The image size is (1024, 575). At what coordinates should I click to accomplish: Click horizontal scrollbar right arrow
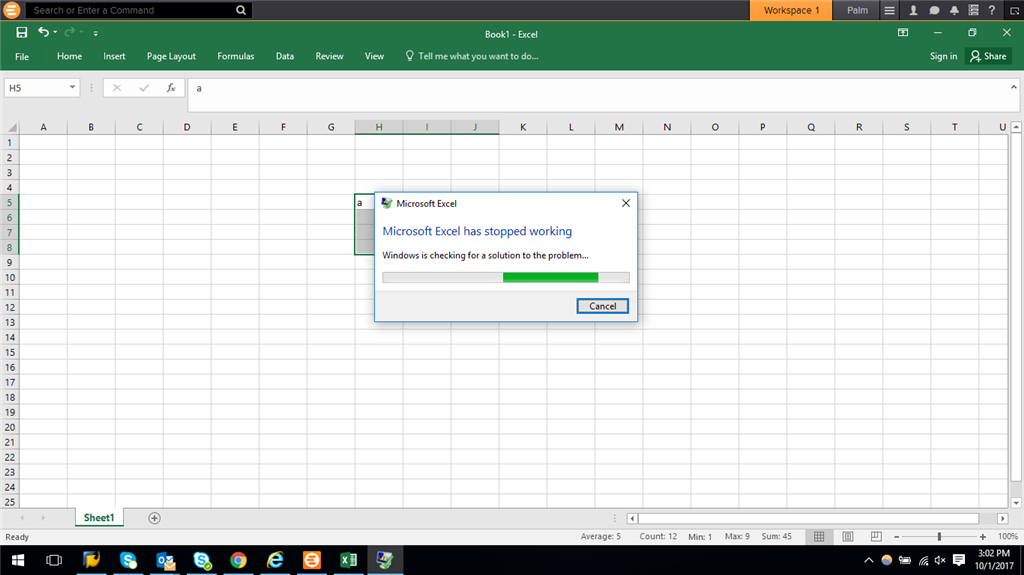[x=1002, y=519]
